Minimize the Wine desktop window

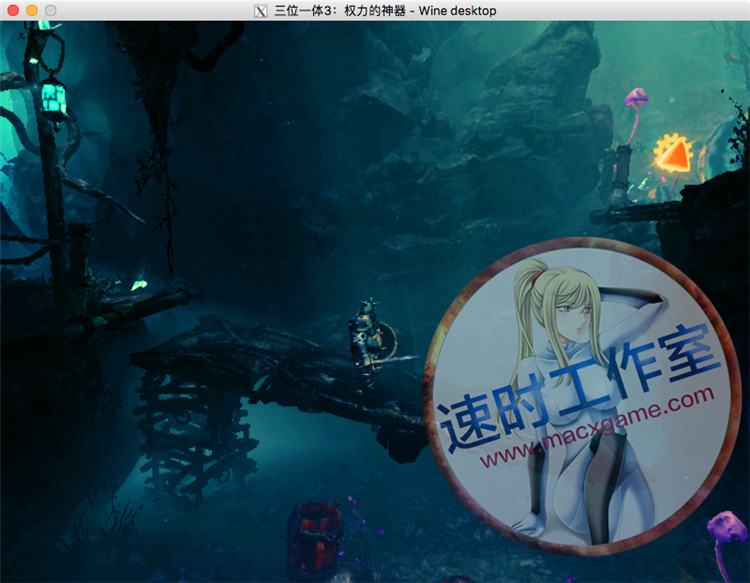point(32,11)
